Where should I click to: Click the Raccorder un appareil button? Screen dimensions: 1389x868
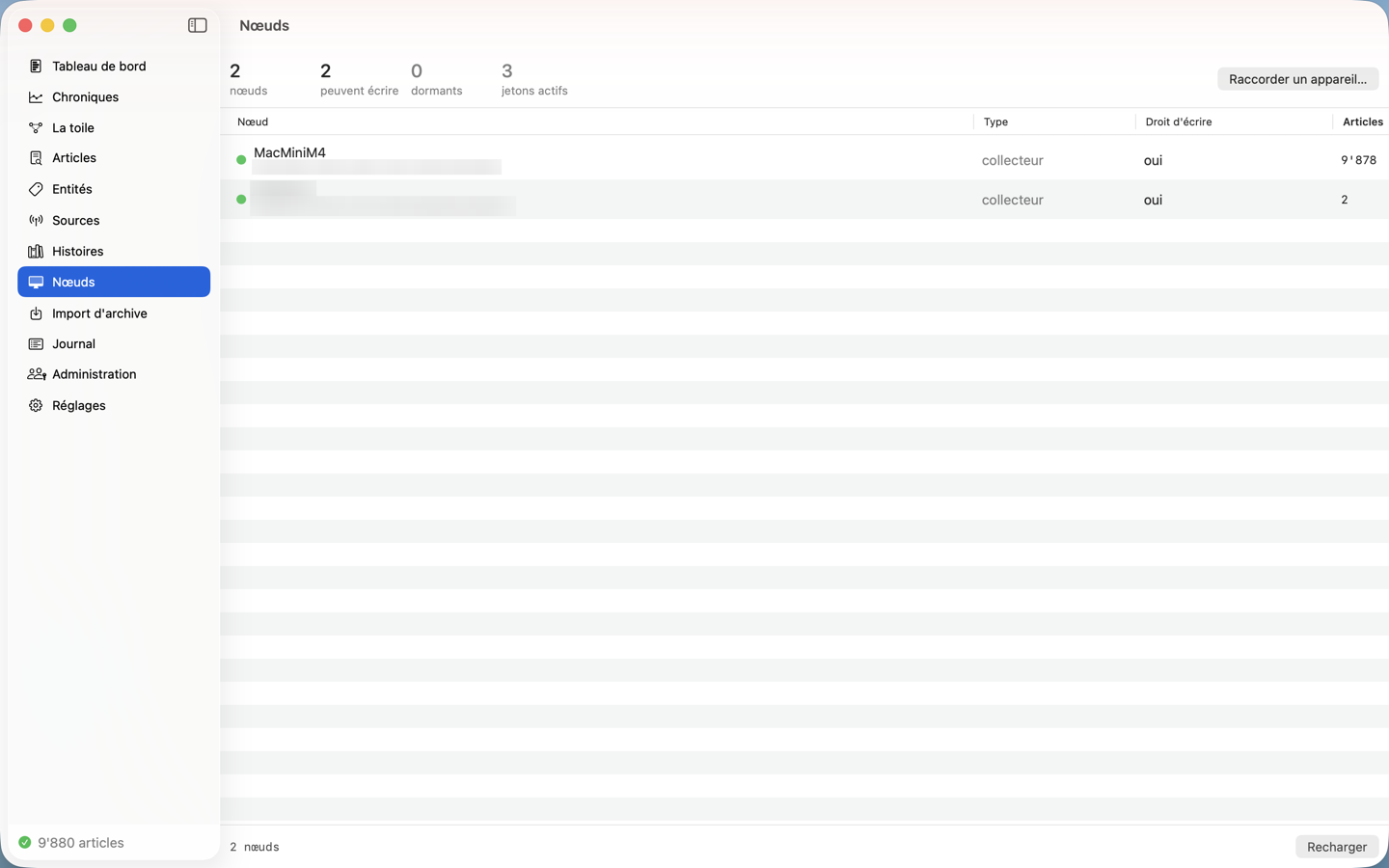coord(1297,79)
